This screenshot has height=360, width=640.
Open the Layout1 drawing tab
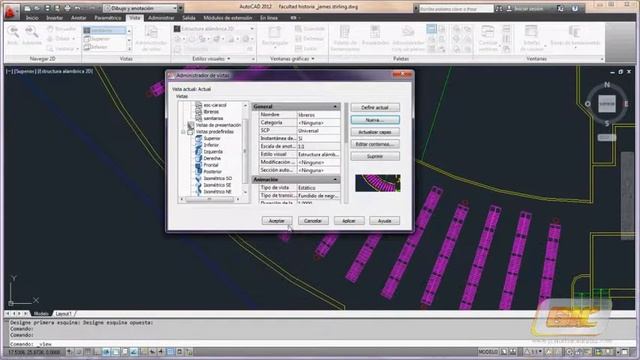63,313
